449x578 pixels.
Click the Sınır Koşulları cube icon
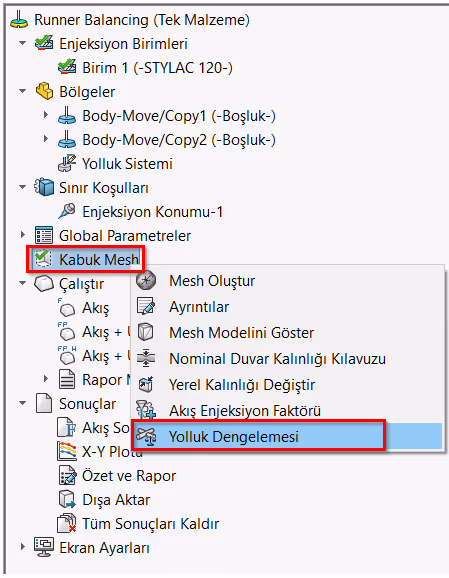[44, 187]
